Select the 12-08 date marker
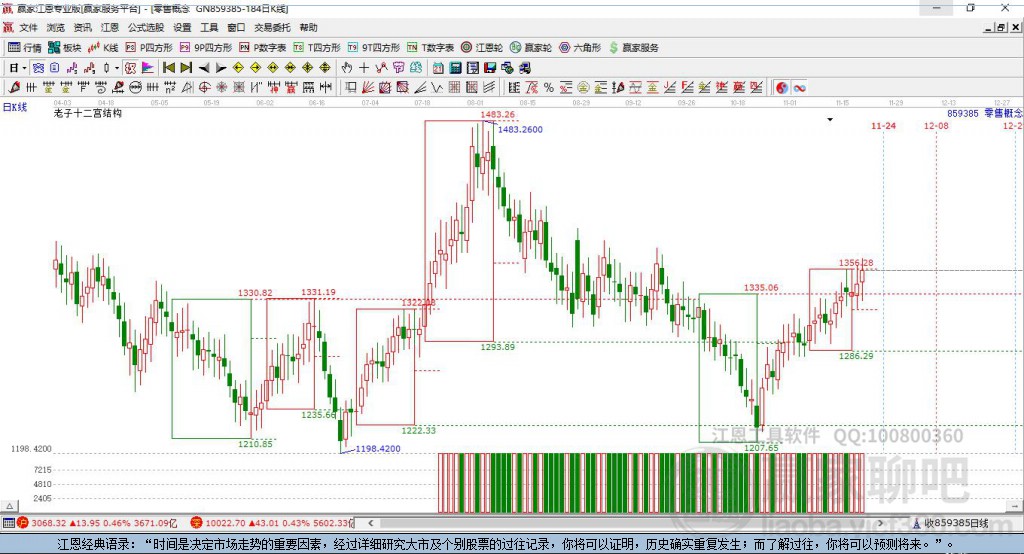 (x=936, y=125)
